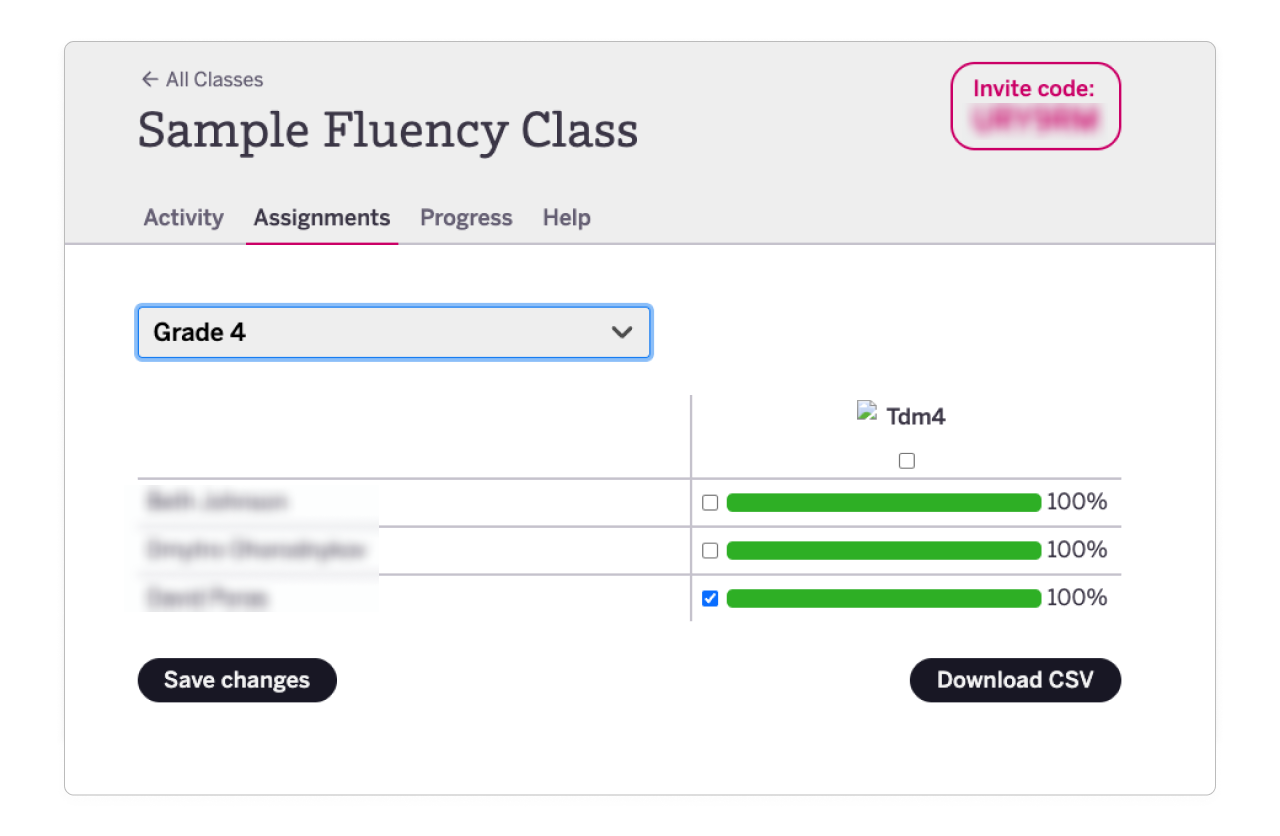This screenshot has width=1280, height=836.
Task: Click the Download CSV button
Action: 1015,680
